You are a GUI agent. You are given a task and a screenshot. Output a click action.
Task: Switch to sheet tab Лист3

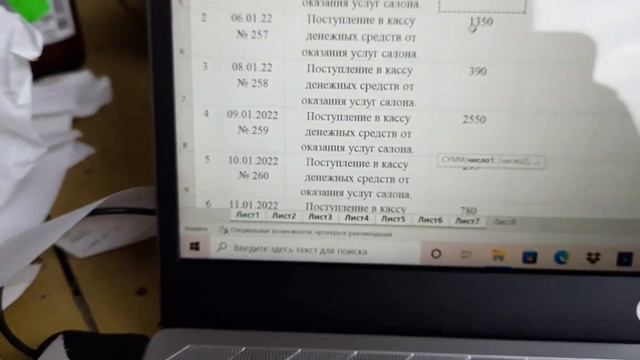[x=320, y=217]
